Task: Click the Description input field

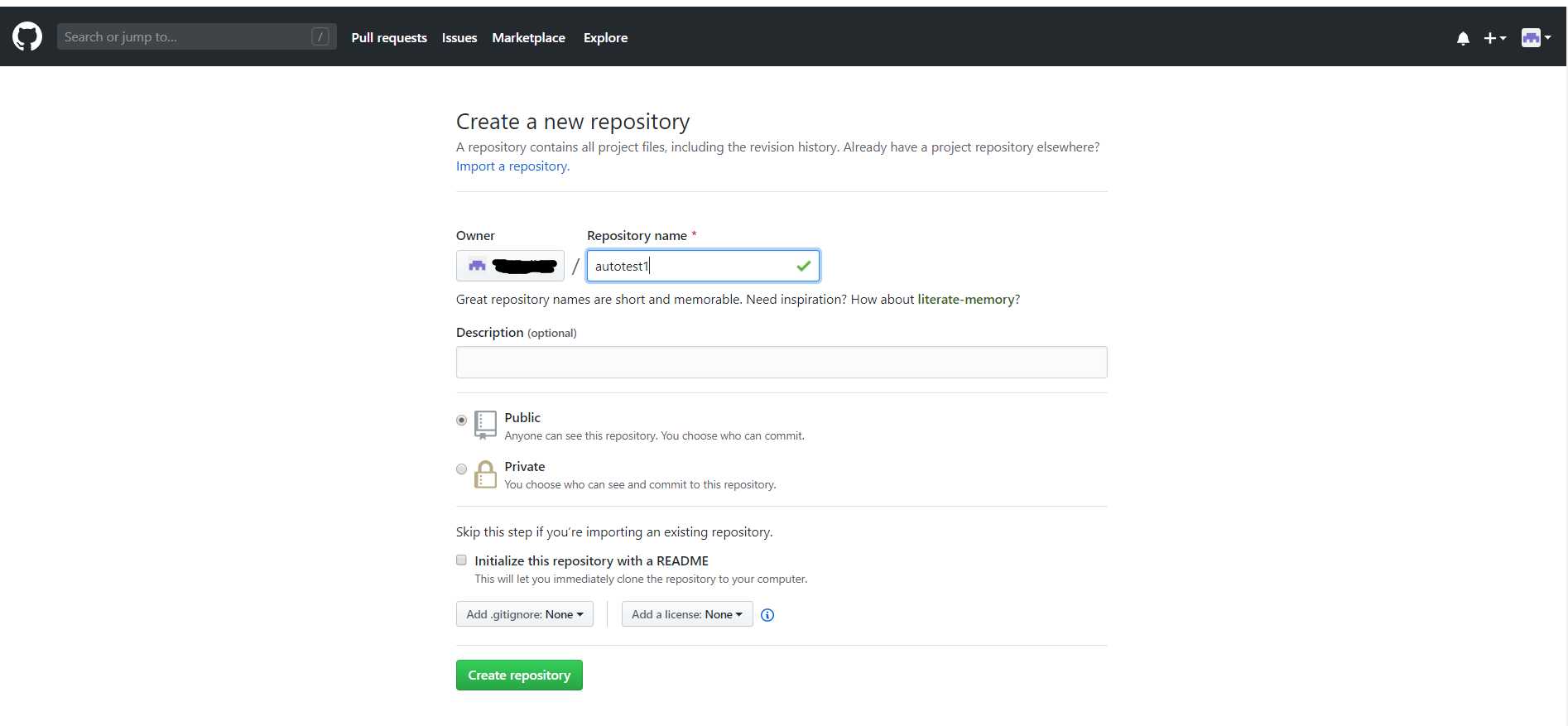Action: coord(782,362)
